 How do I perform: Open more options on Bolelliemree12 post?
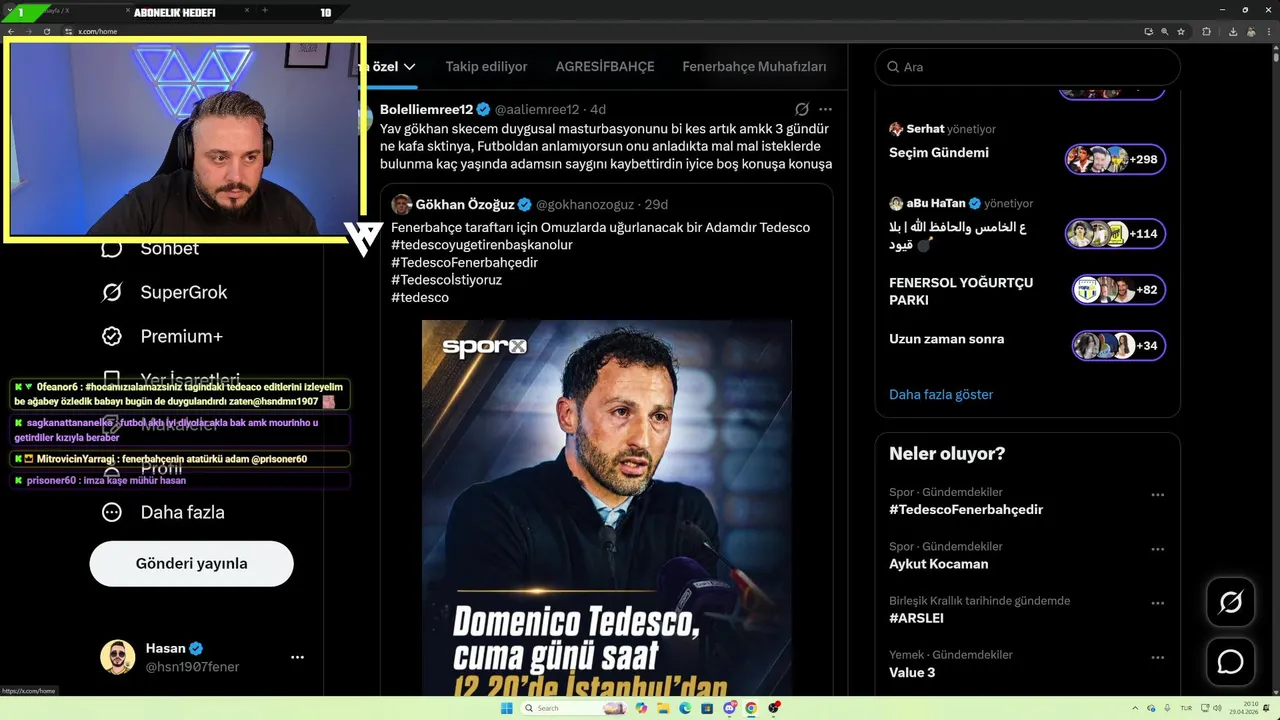point(825,109)
